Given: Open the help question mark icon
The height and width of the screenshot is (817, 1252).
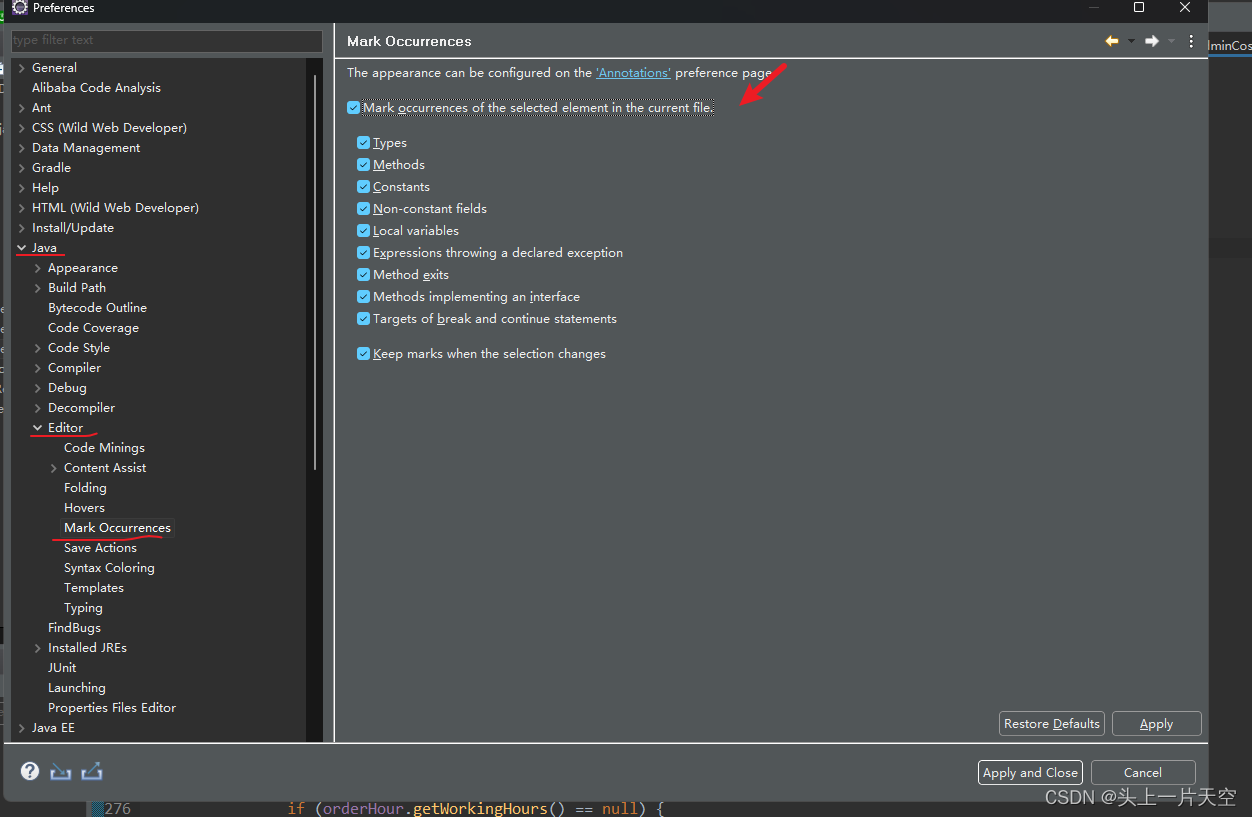Looking at the screenshot, I should pyautogui.click(x=30, y=771).
